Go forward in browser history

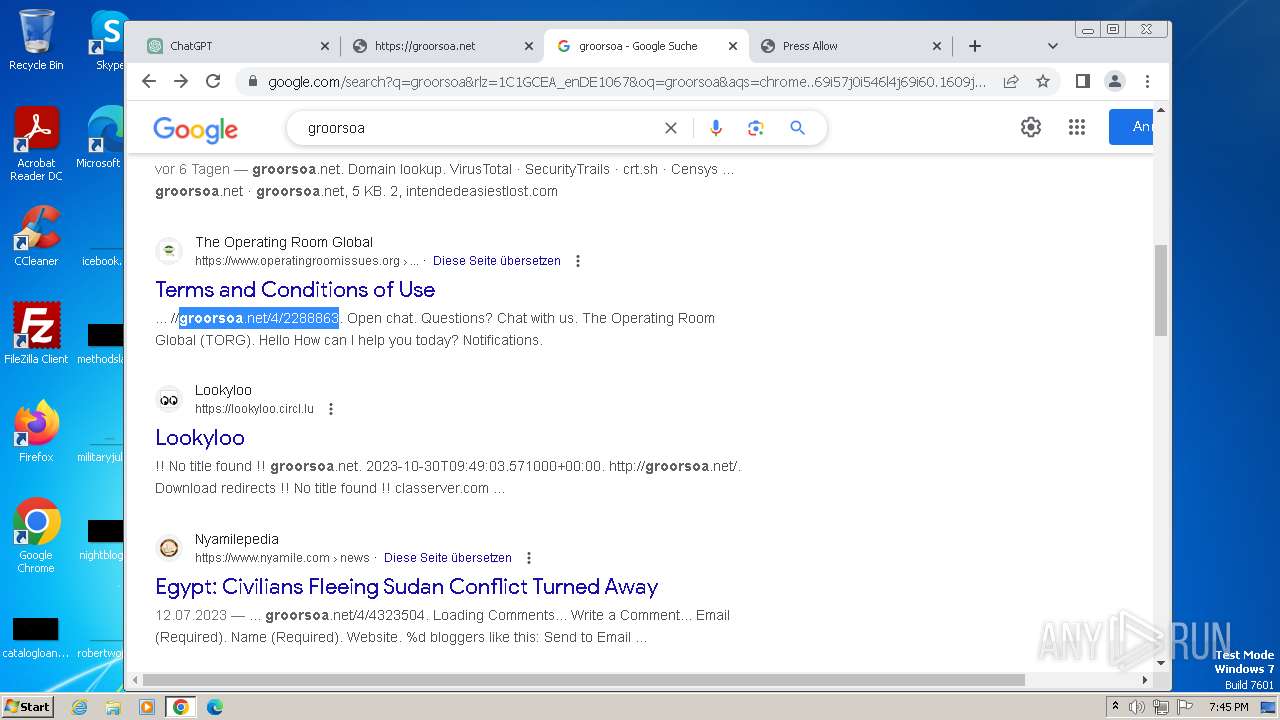[181, 81]
